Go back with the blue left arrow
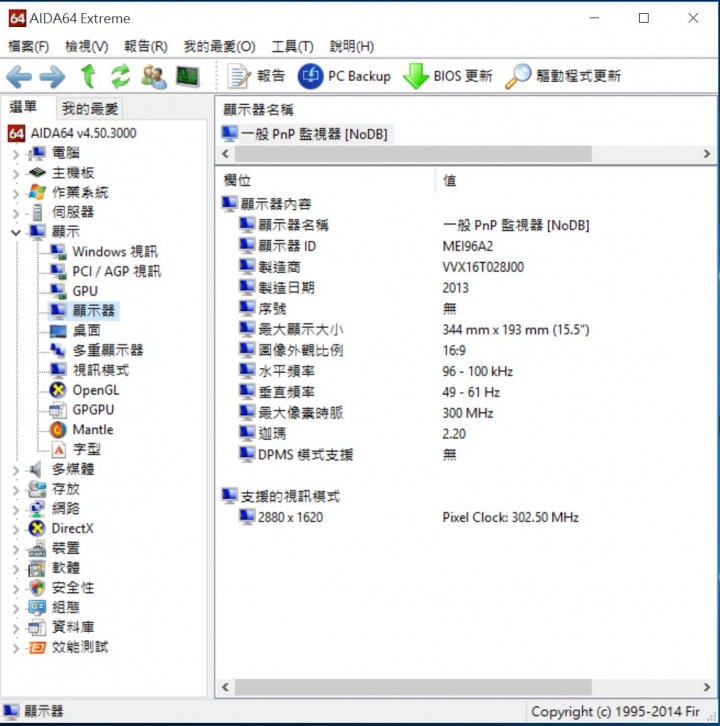720x726 pixels. coord(19,76)
